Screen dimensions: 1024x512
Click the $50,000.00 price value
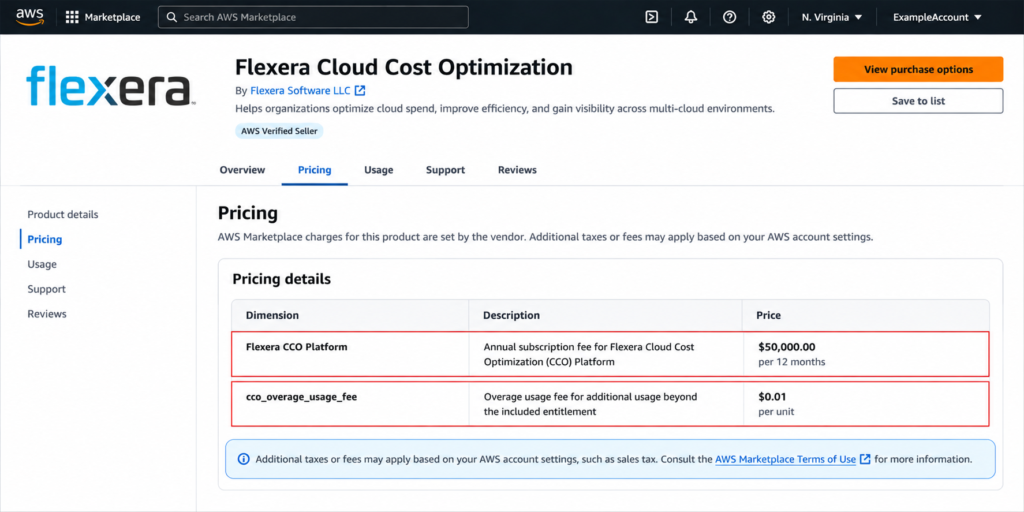(786, 347)
